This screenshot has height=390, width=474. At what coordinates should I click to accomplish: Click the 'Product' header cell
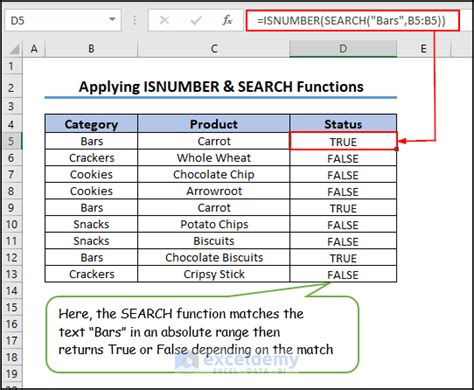tap(214, 124)
